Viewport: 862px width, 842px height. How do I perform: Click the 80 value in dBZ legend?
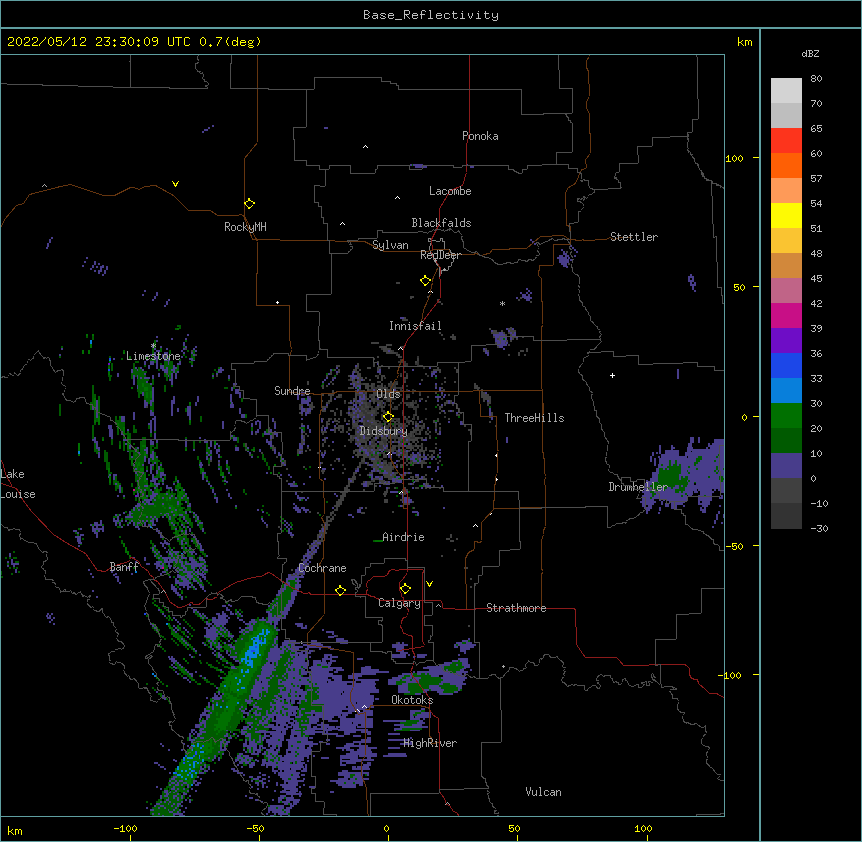(816, 79)
